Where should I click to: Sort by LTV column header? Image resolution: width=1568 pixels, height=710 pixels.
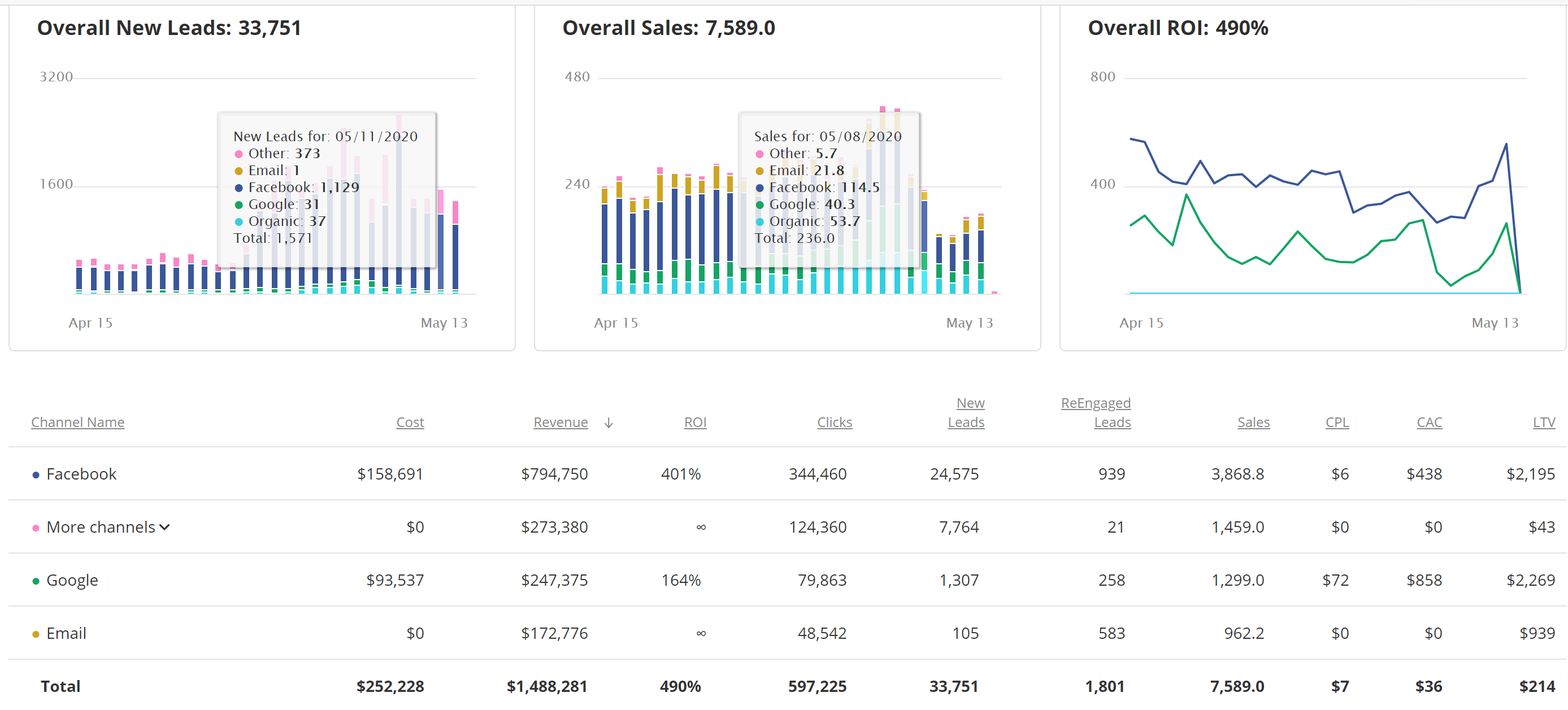[x=1543, y=422]
